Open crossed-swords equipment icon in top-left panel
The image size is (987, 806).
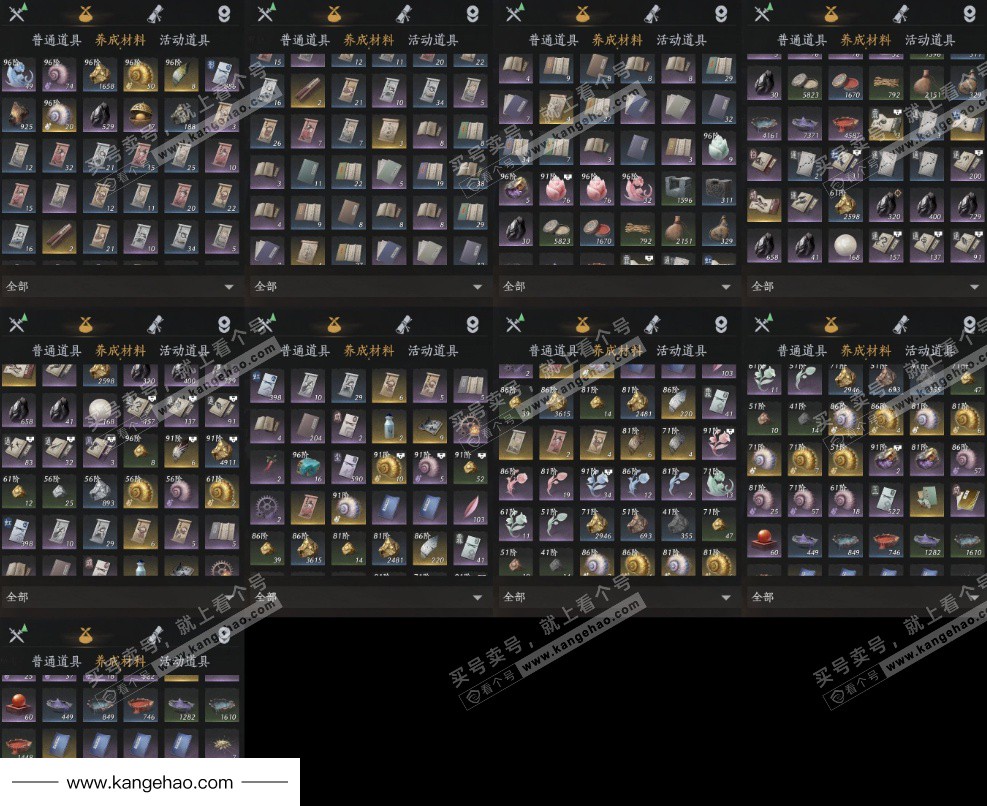(x=17, y=13)
